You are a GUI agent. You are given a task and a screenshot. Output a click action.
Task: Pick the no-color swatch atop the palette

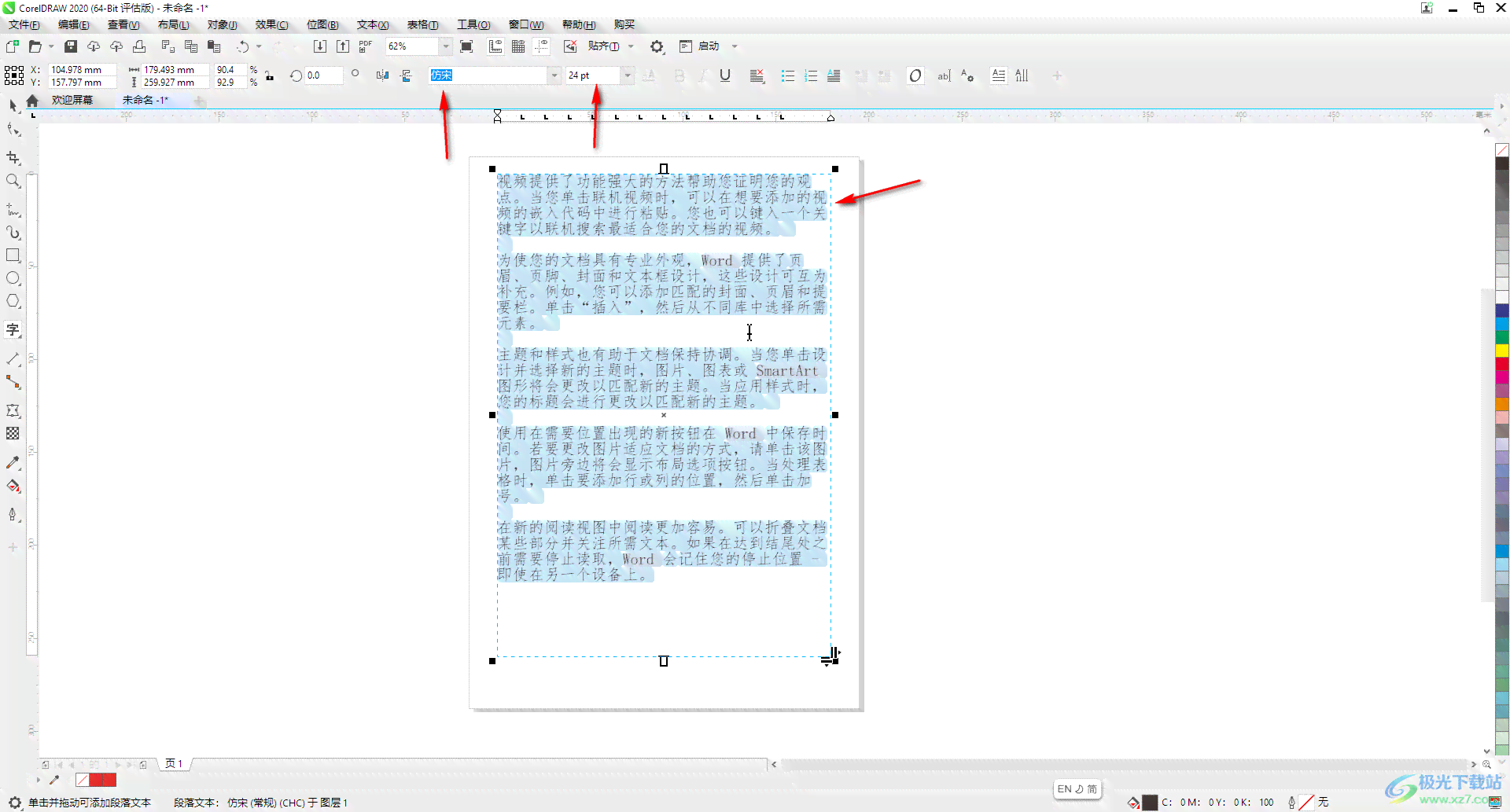(x=1502, y=150)
